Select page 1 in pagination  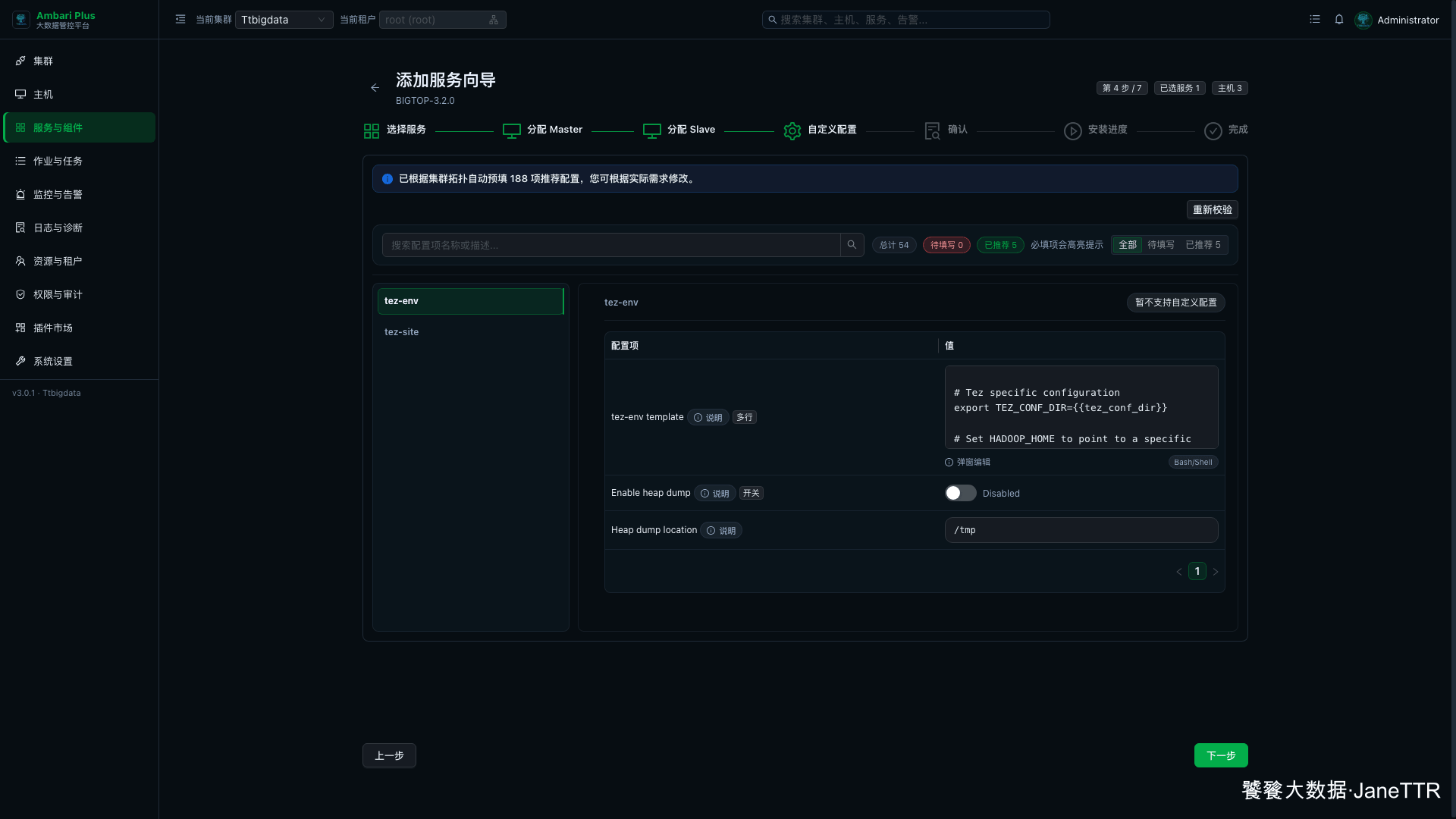coord(1197,572)
